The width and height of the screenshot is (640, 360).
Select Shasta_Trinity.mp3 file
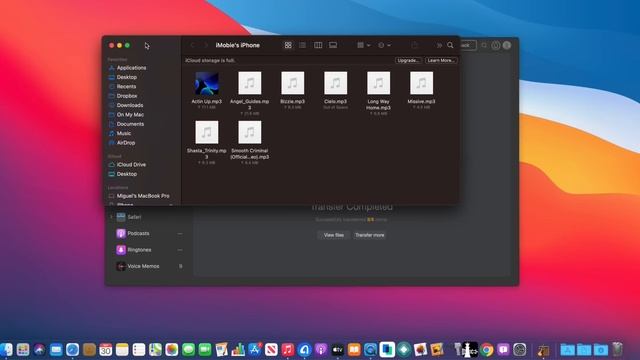point(207,132)
